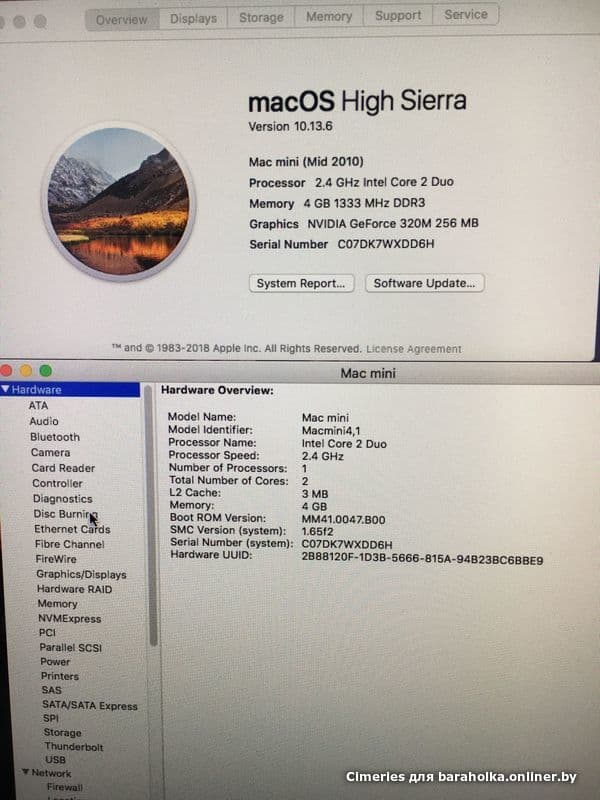Select Parallel SCSI in the sidebar
The height and width of the screenshot is (800, 600).
tap(71, 647)
